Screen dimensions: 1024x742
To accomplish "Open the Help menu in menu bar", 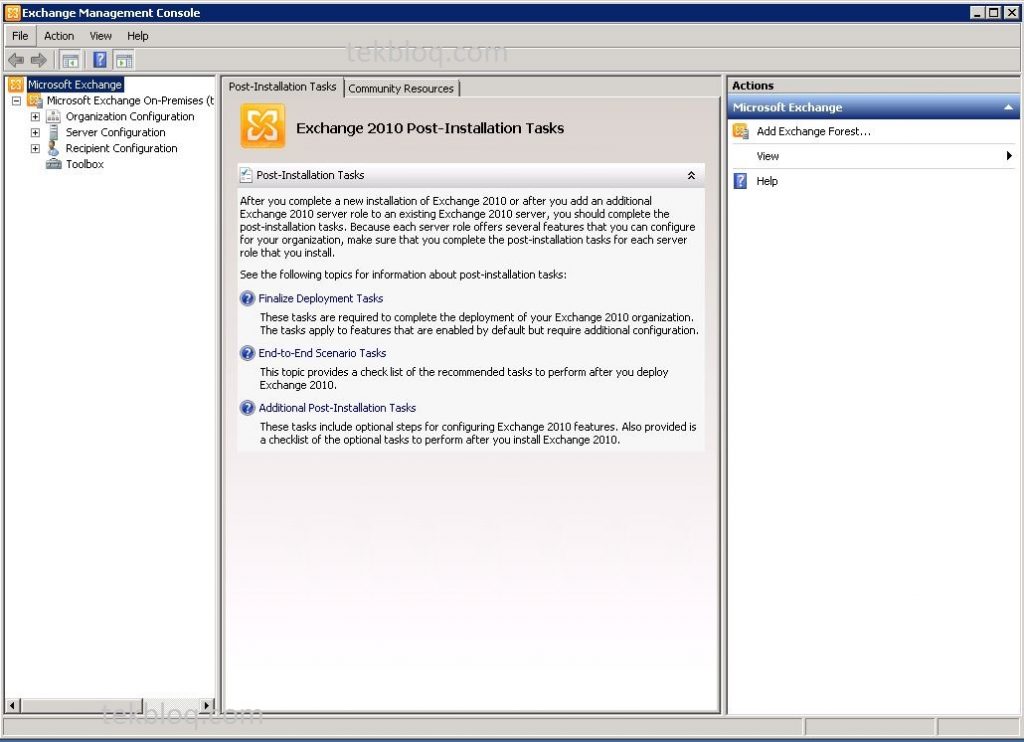I will [x=138, y=36].
